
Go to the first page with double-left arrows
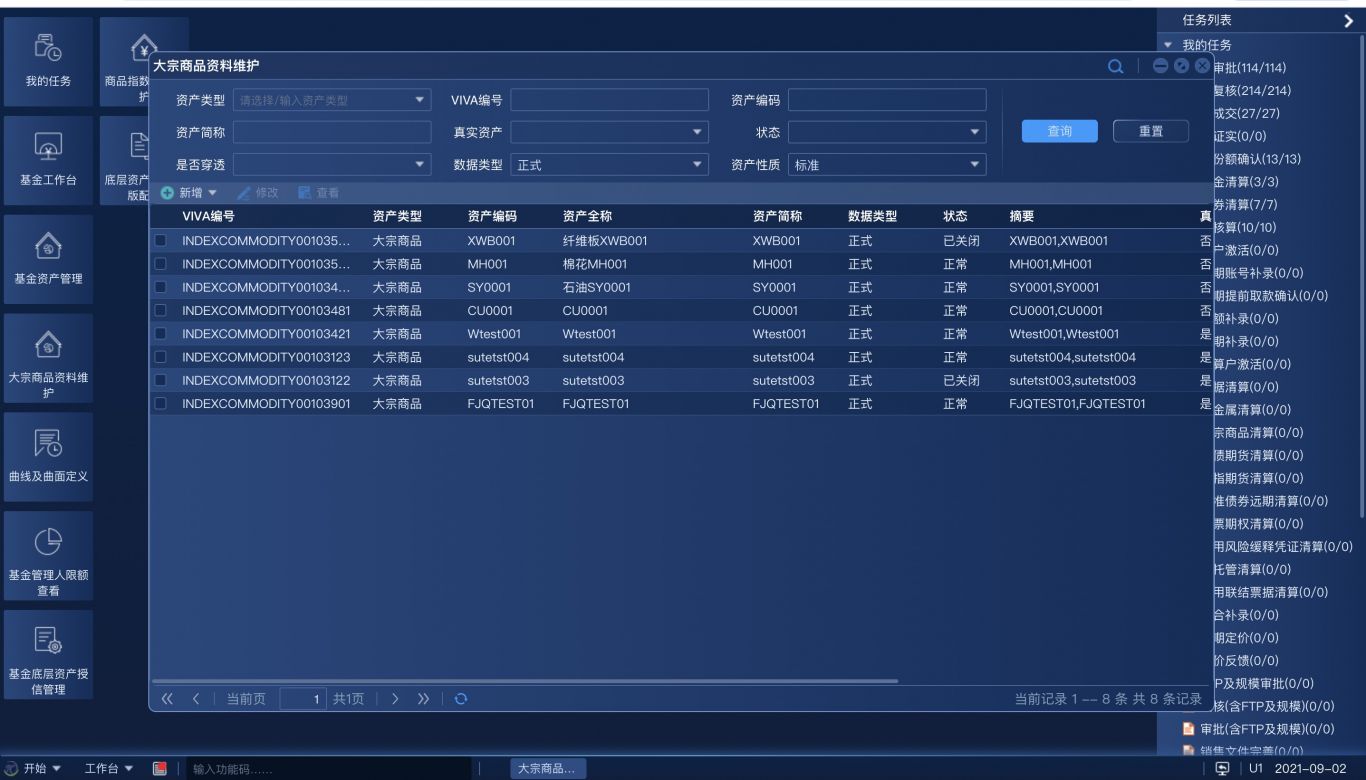click(167, 699)
